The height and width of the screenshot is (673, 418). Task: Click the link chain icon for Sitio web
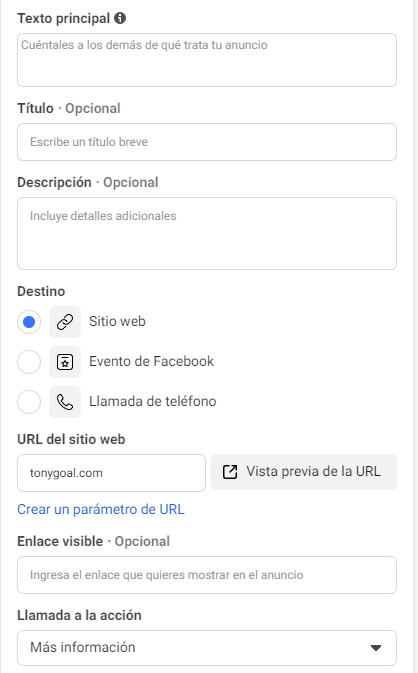point(65,322)
